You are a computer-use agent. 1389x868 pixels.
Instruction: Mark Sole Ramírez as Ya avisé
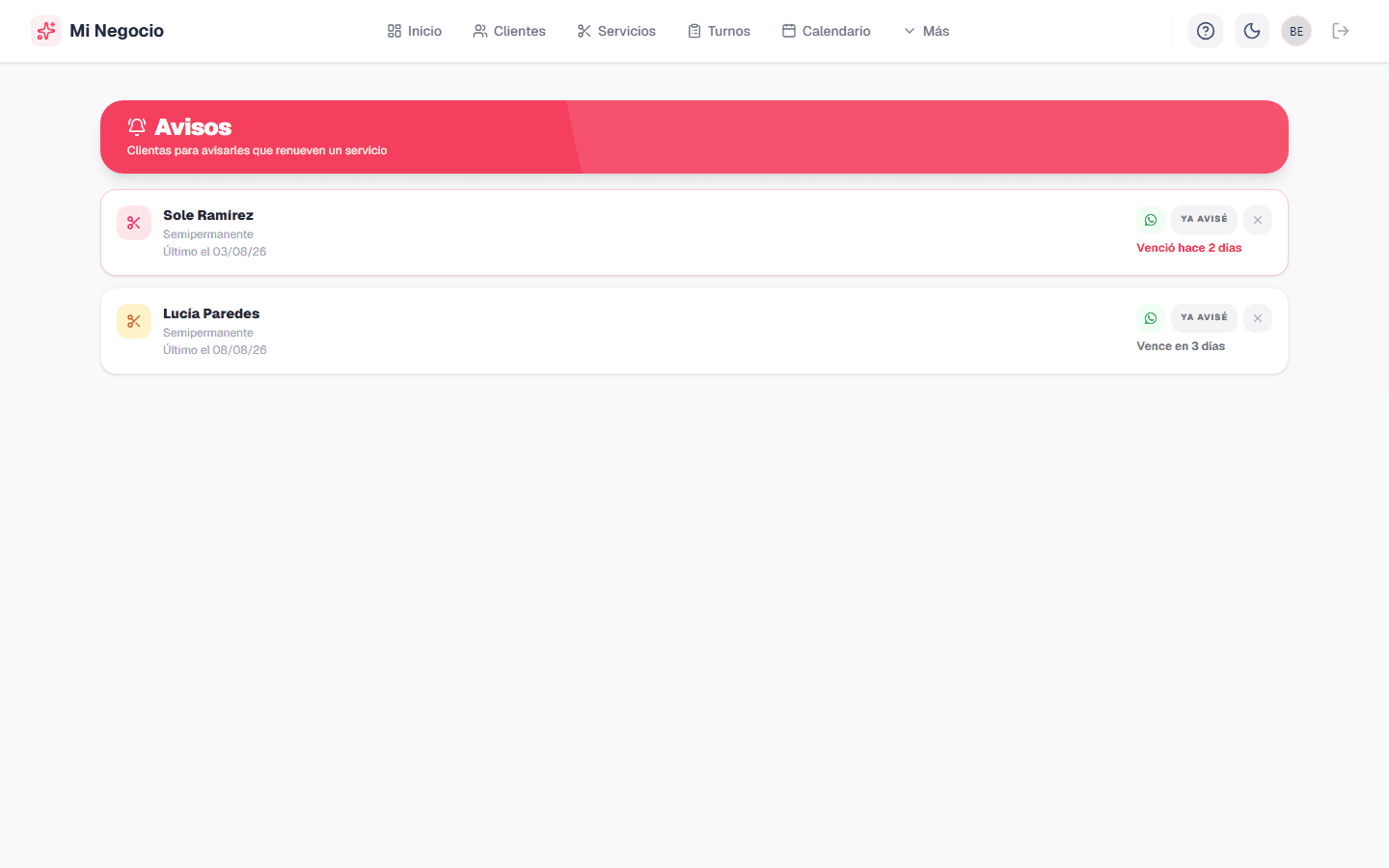1204,220
